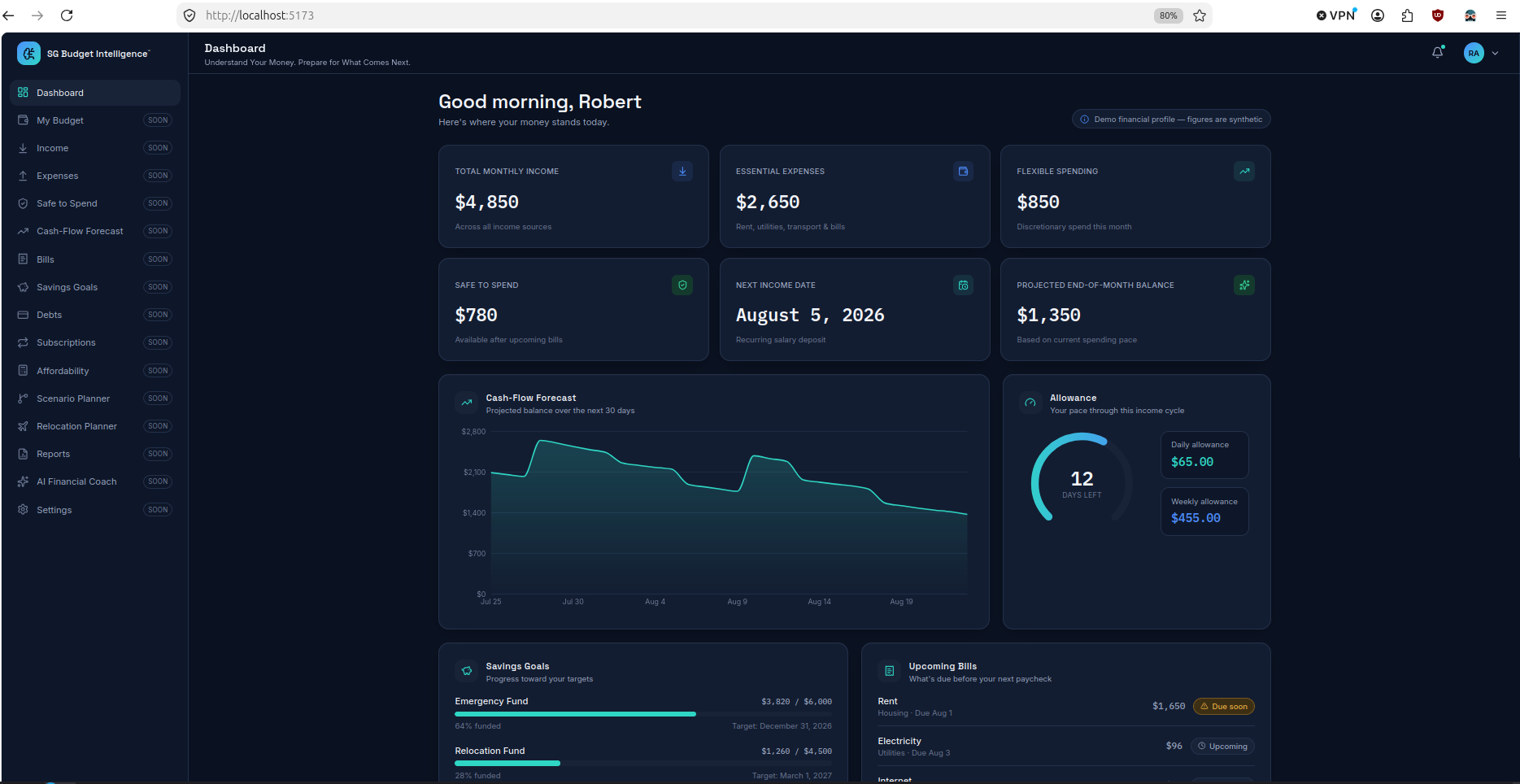Expand the user profile menu chevron
The image size is (1520, 784).
[1495, 53]
